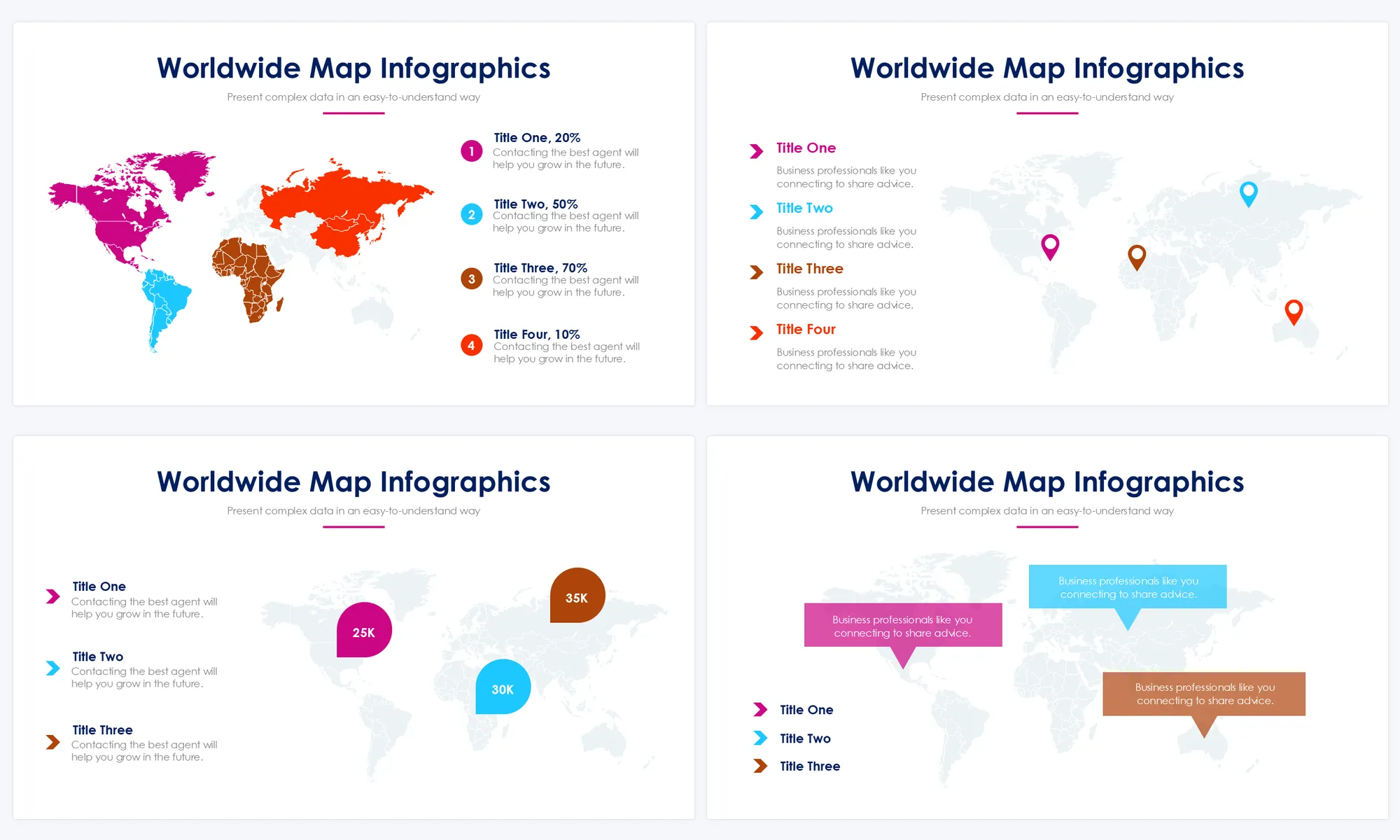Click the brown numbered circle 3
The width and height of the screenshot is (1400, 840).
[x=471, y=279]
